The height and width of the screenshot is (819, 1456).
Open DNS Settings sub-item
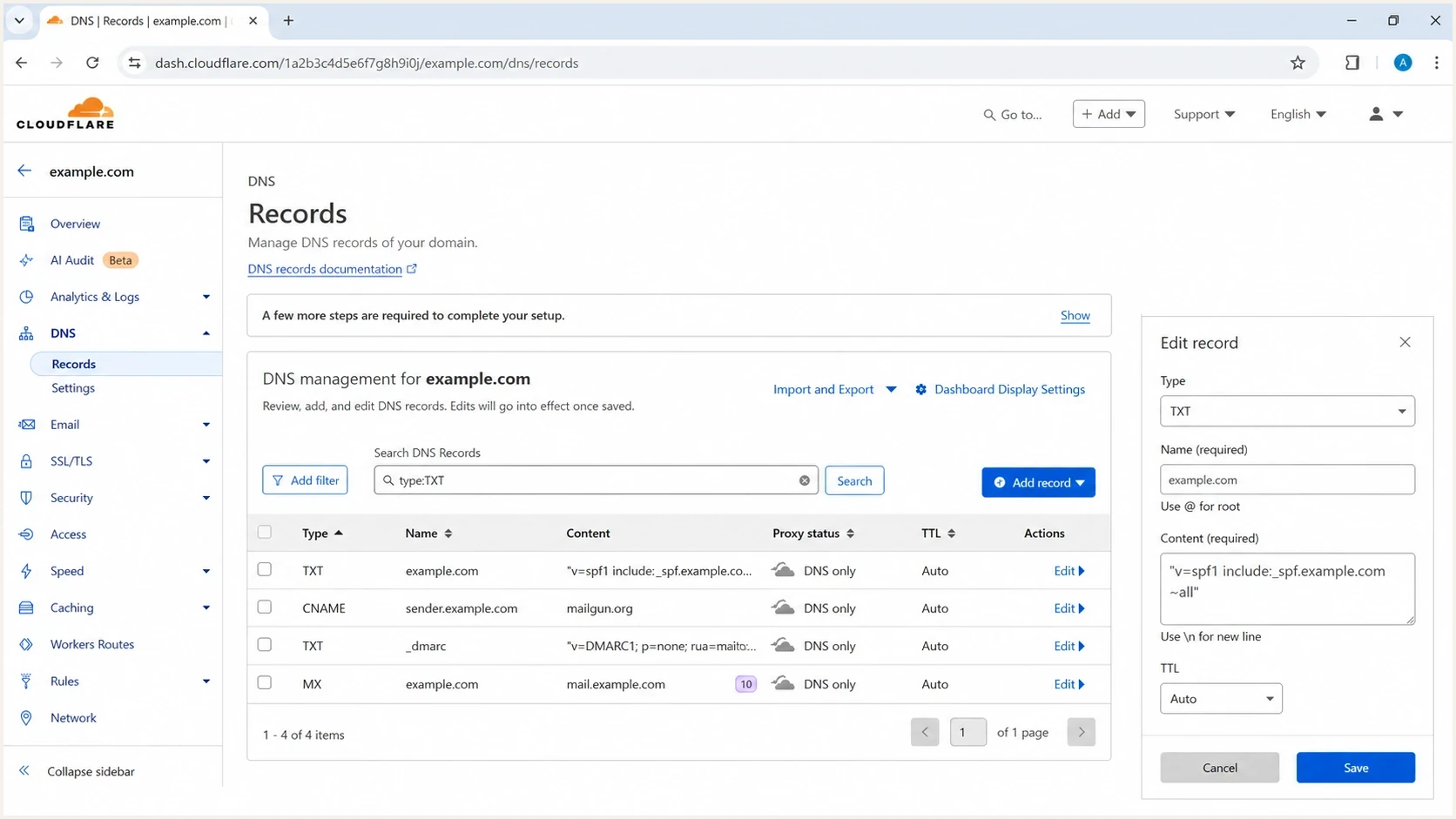tap(73, 388)
